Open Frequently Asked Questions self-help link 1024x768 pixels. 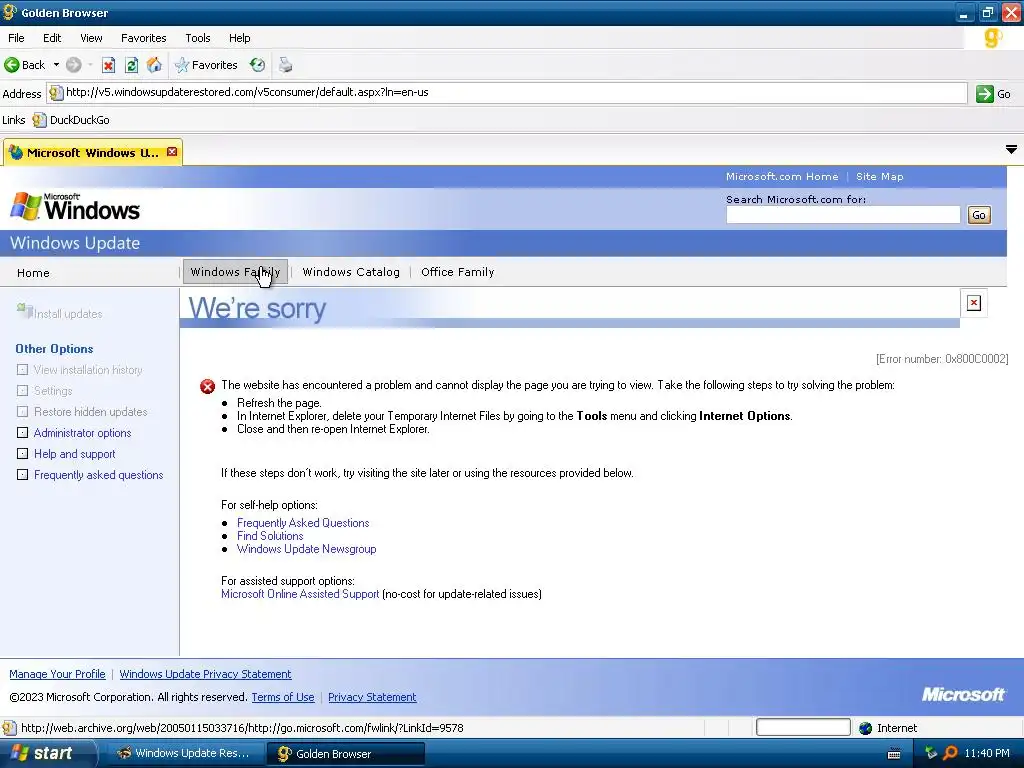click(303, 522)
